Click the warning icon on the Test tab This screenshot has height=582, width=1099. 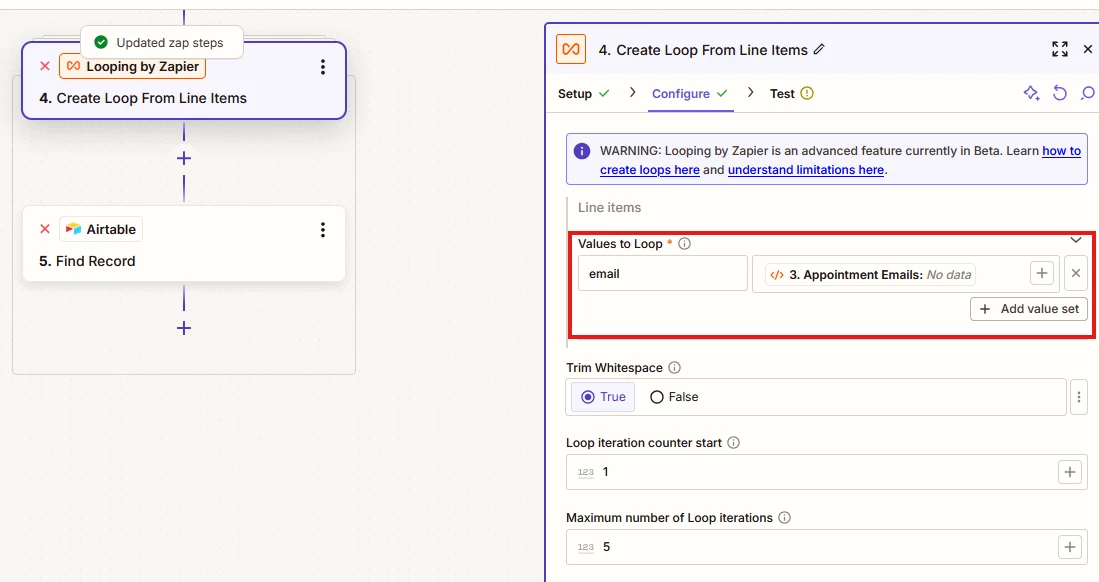(807, 93)
